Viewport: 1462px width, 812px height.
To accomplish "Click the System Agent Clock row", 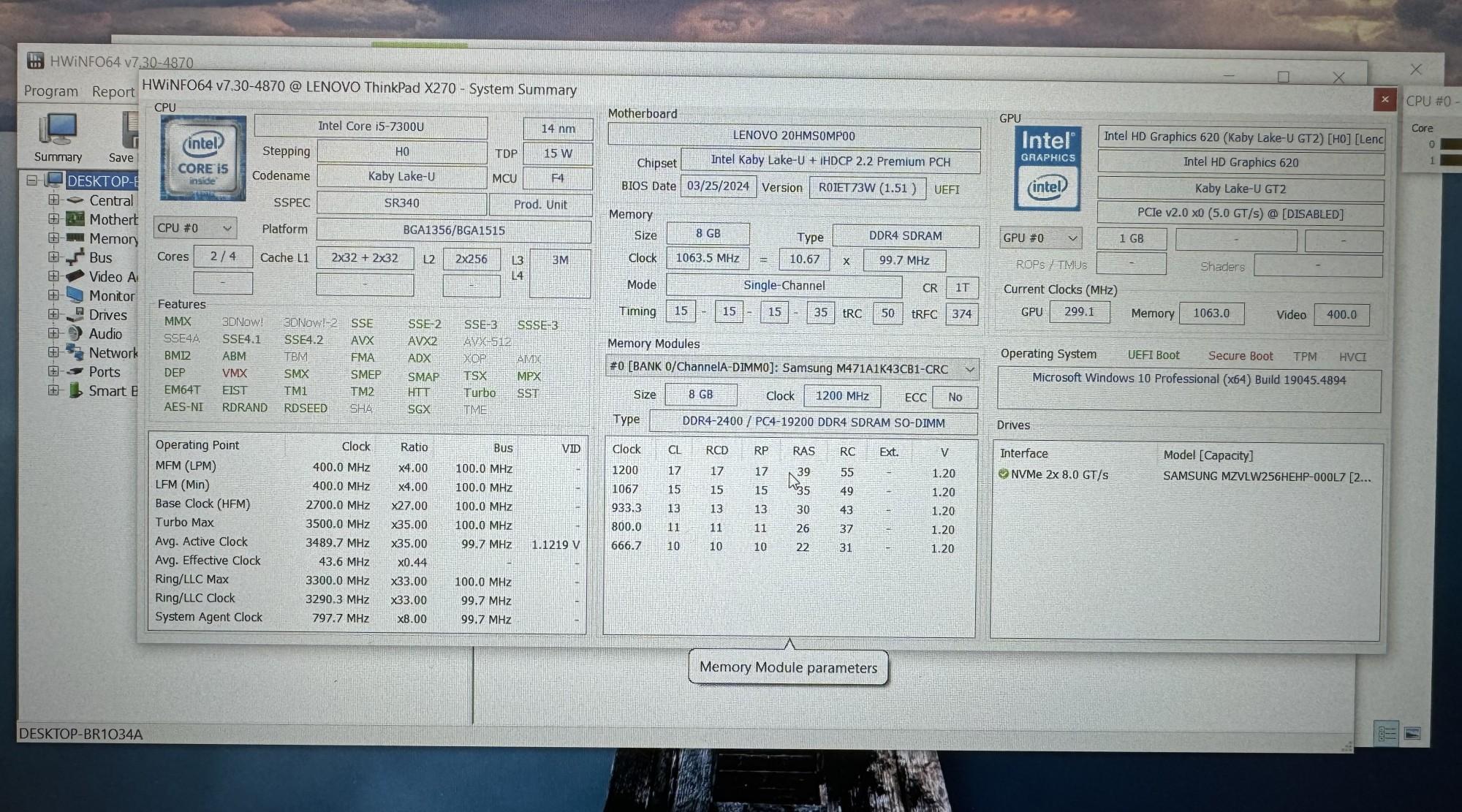I will (367, 618).
